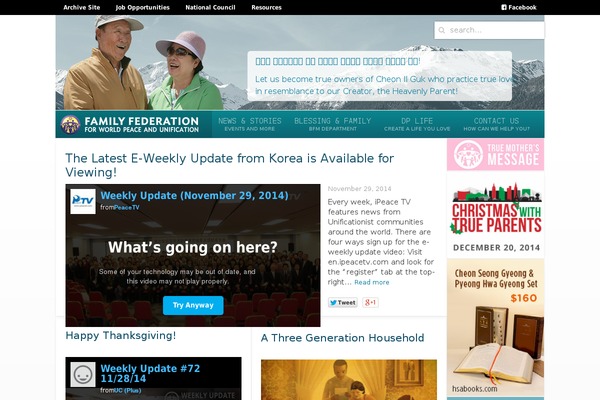
Task: Click the 'What's going on here?' message
Action: pos(192,247)
